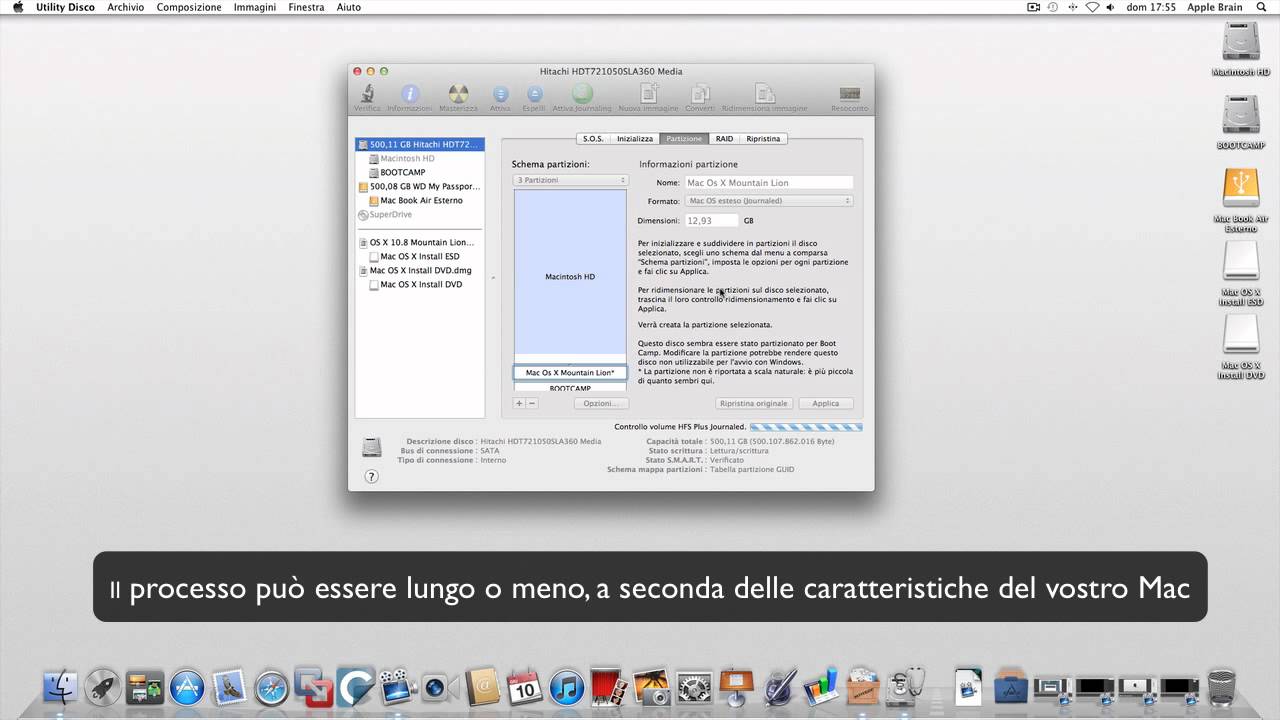The height and width of the screenshot is (720, 1280).
Task: Click the Ridimensiona immagine toolbar icon
Action: tap(765, 93)
